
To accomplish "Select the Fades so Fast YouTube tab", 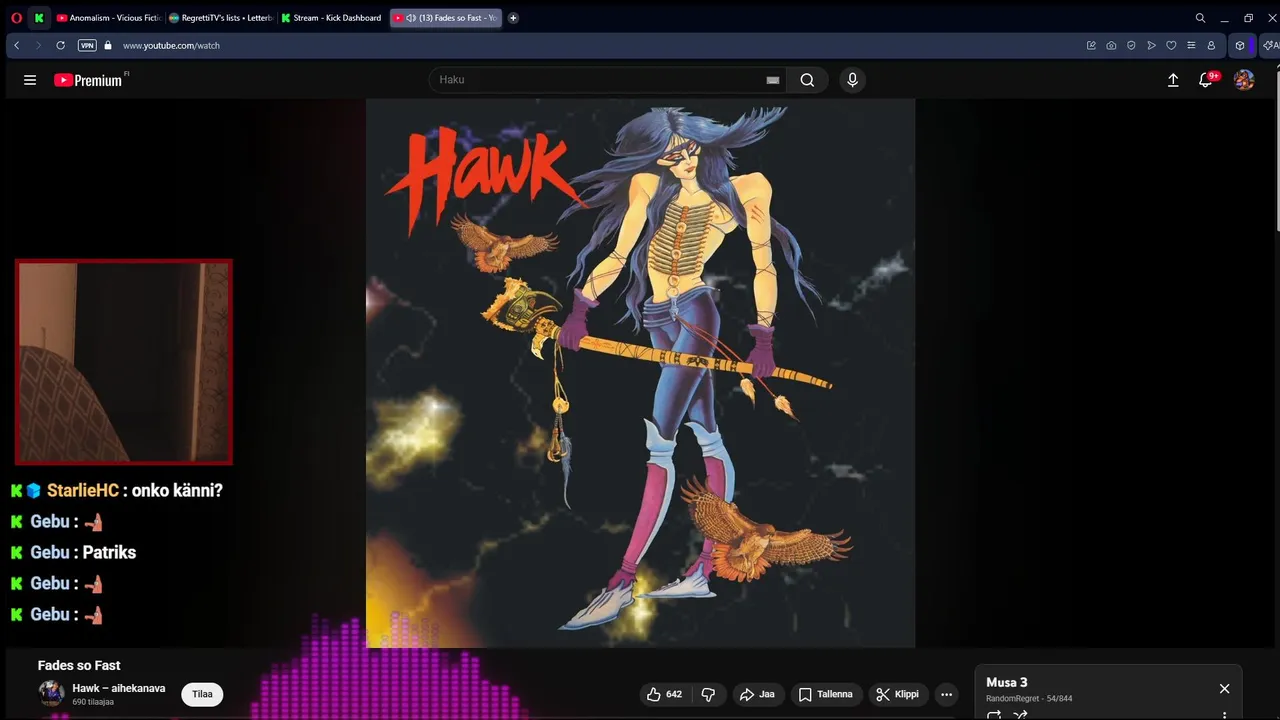I will click(445, 18).
